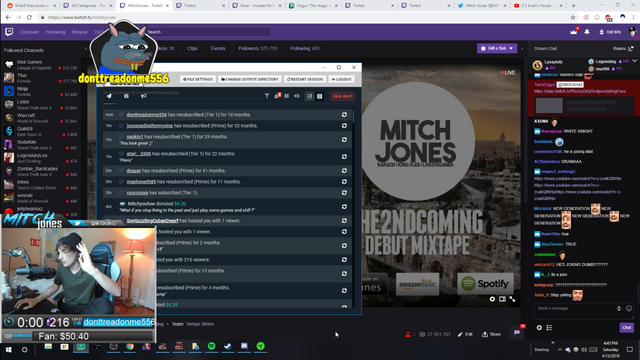
Task: Click the Windows Start button
Action: click(x=9, y=349)
